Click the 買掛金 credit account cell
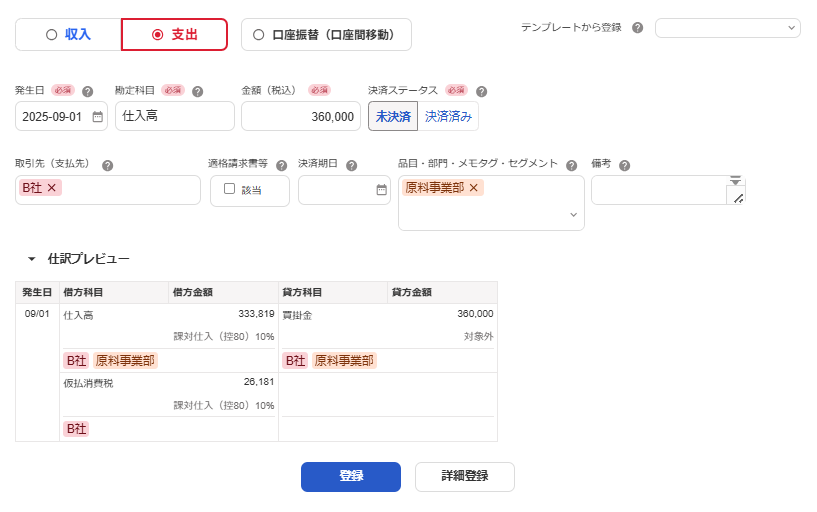The height and width of the screenshot is (512, 817). [297, 316]
